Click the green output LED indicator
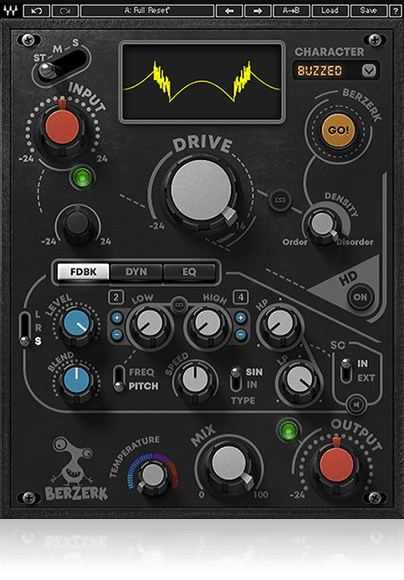404x580 pixels. [289, 430]
